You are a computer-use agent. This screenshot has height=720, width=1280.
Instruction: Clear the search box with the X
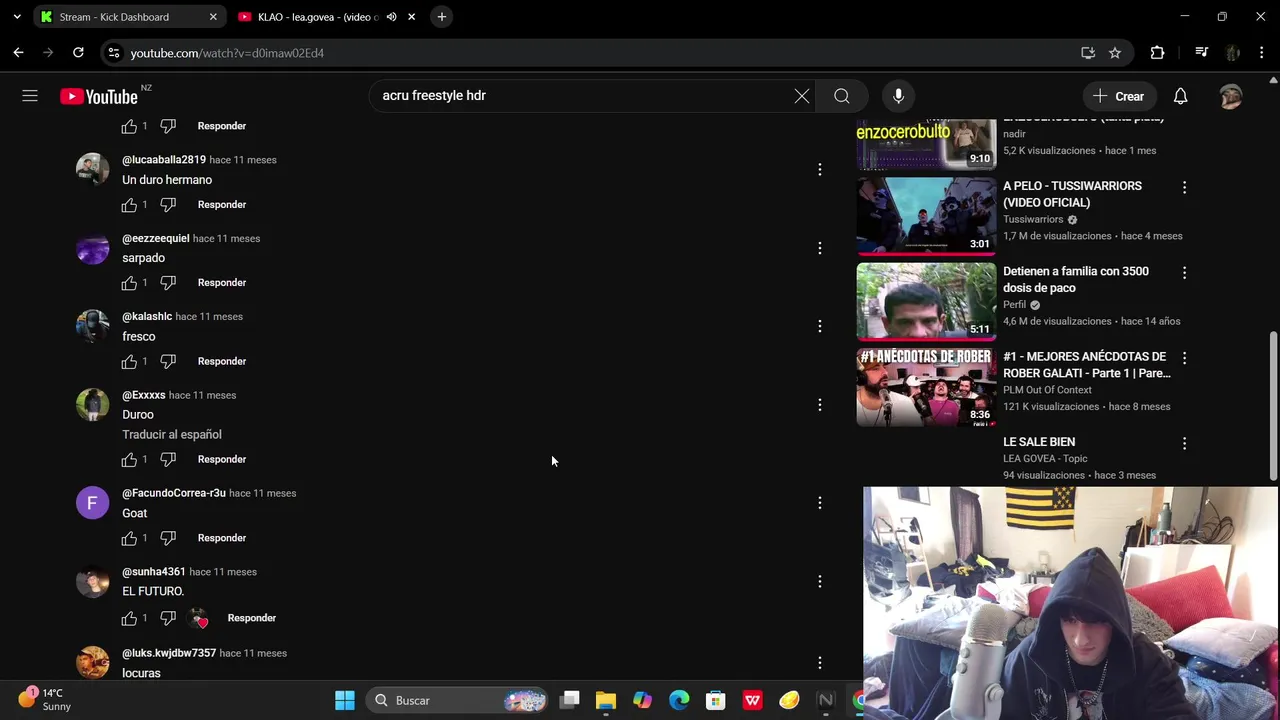pos(802,96)
